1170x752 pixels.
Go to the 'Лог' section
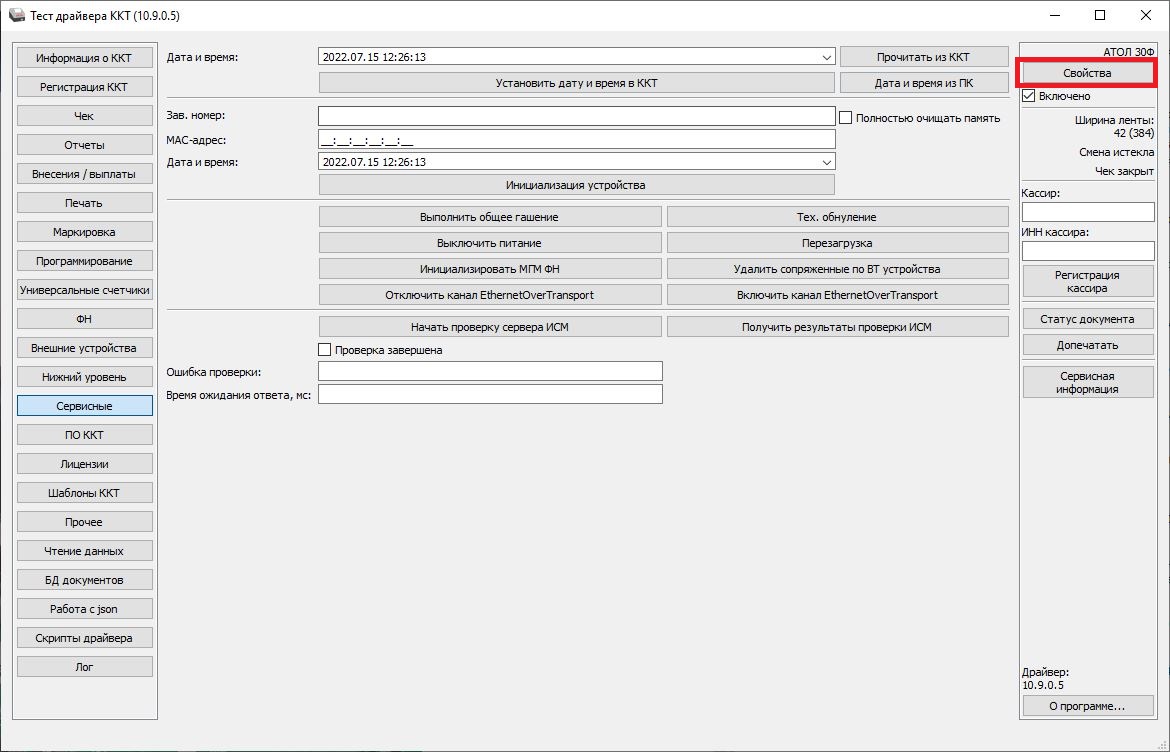click(x=84, y=667)
